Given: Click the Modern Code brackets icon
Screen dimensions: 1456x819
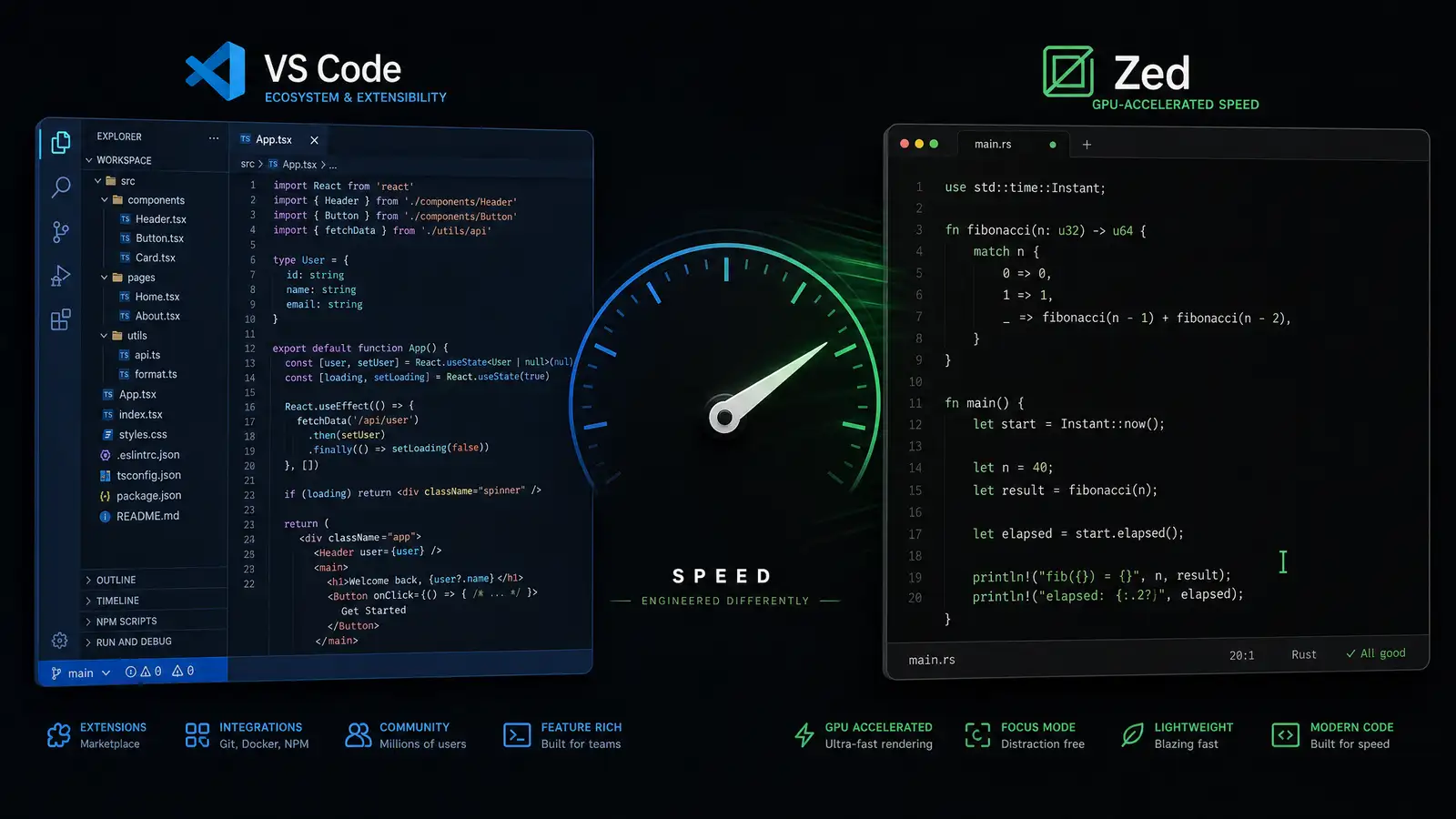Looking at the screenshot, I should (x=1285, y=735).
